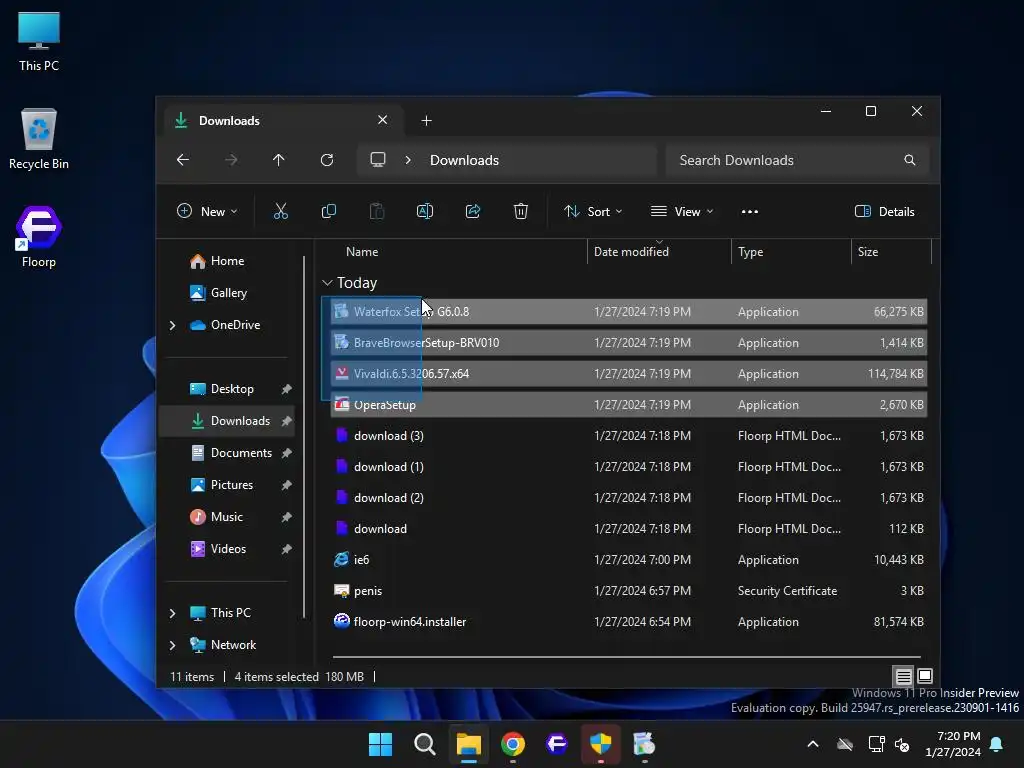Click the Search Downloads field
Image resolution: width=1024 pixels, height=768 pixels.
click(797, 160)
